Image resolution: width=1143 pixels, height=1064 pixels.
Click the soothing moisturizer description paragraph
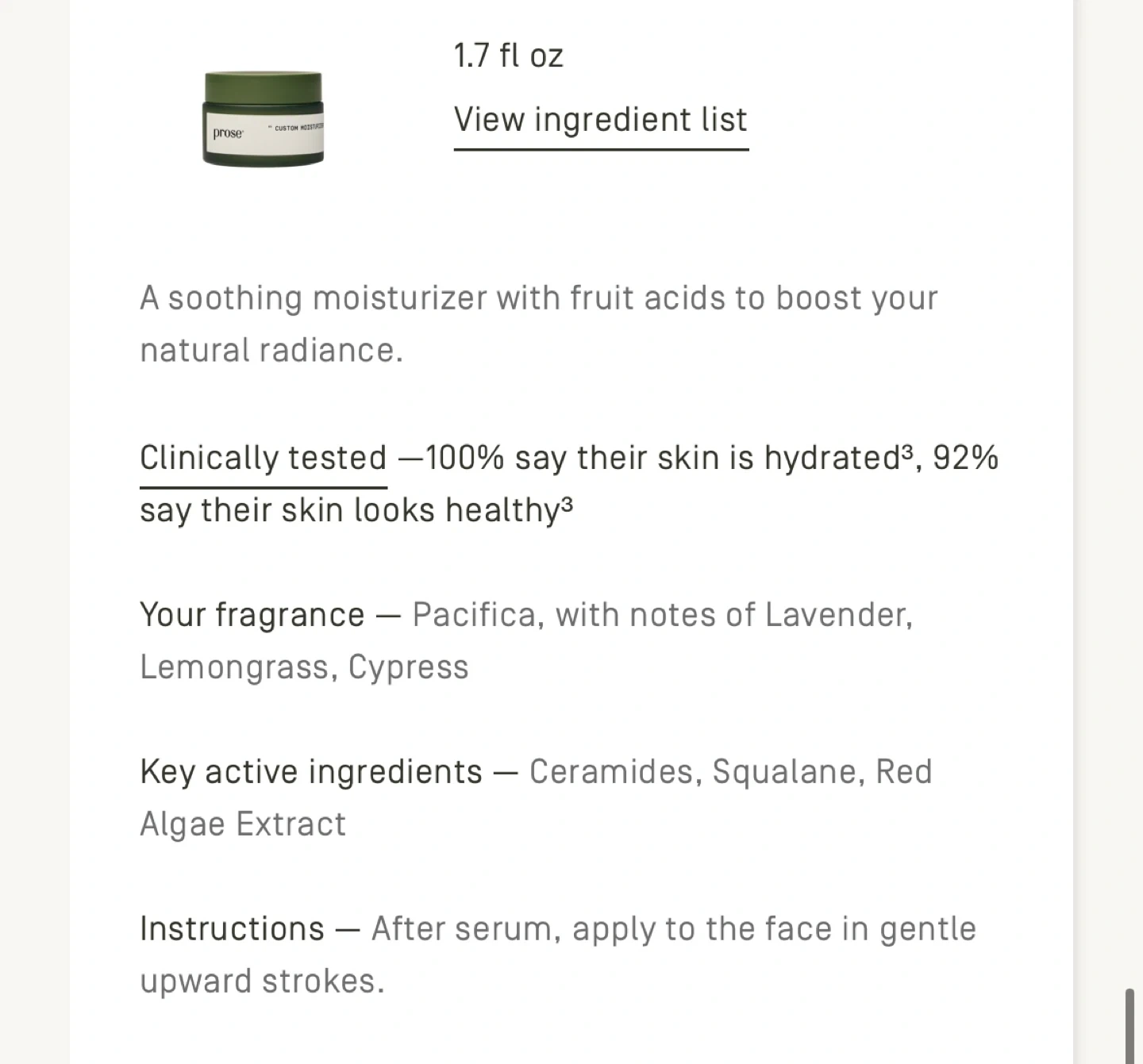(x=538, y=324)
